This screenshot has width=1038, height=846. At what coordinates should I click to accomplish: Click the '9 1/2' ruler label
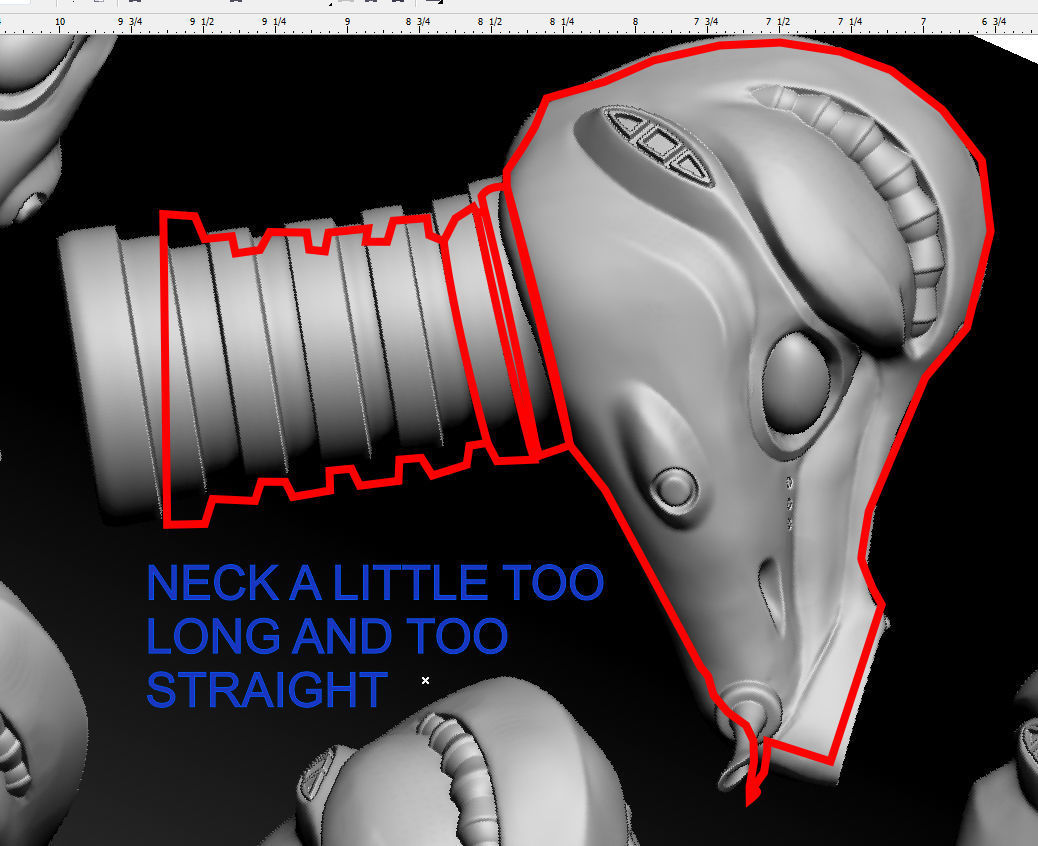click(x=202, y=22)
